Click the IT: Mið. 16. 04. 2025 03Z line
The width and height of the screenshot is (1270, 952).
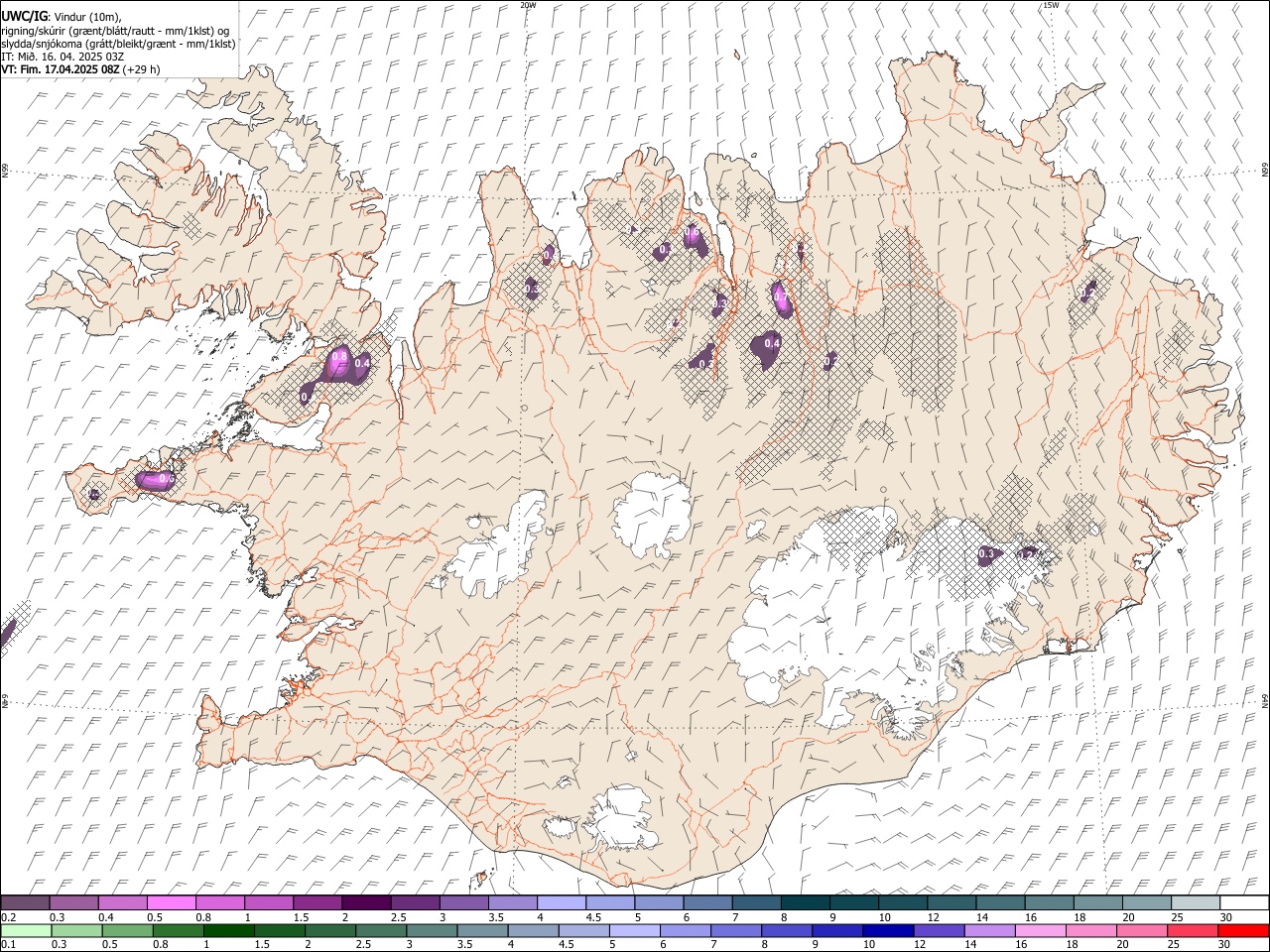tap(63, 57)
